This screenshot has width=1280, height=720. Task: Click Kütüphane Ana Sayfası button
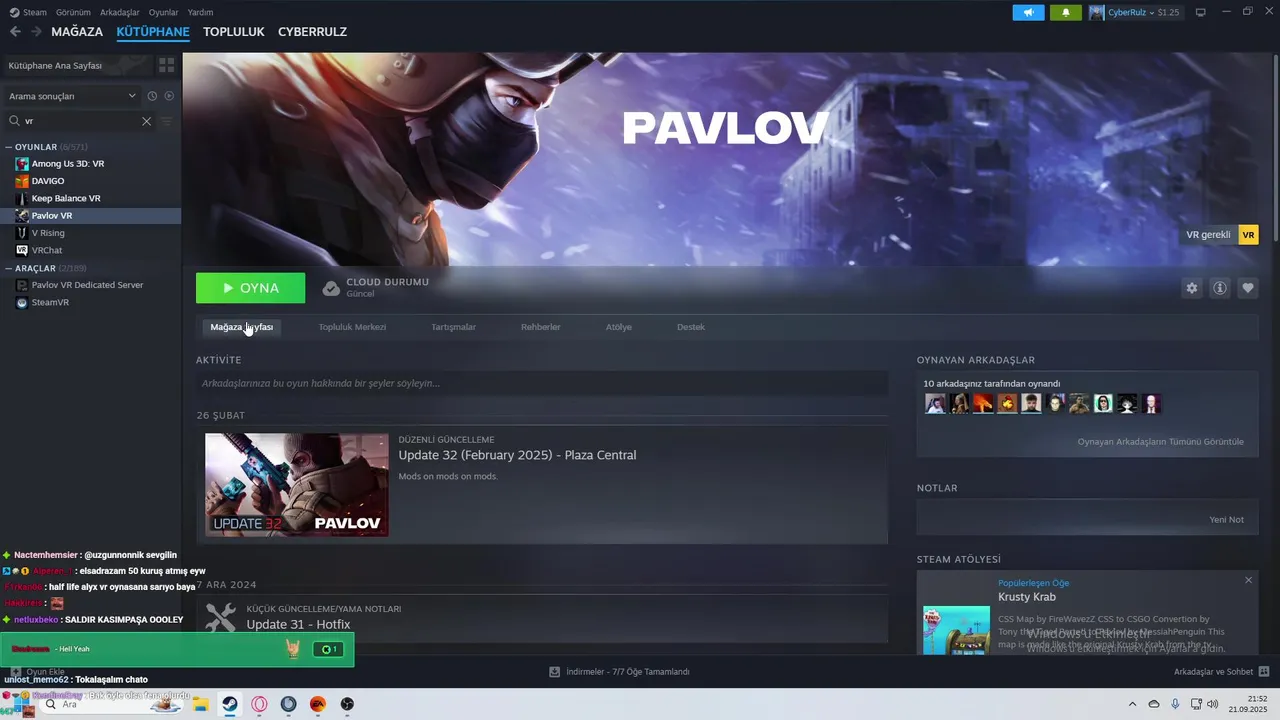tap(78, 65)
